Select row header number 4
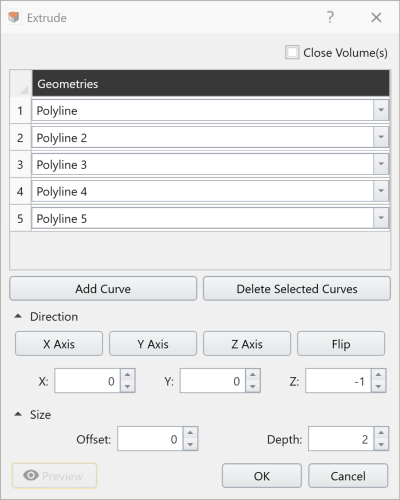The image size is (400, 500). pos(20,192)
